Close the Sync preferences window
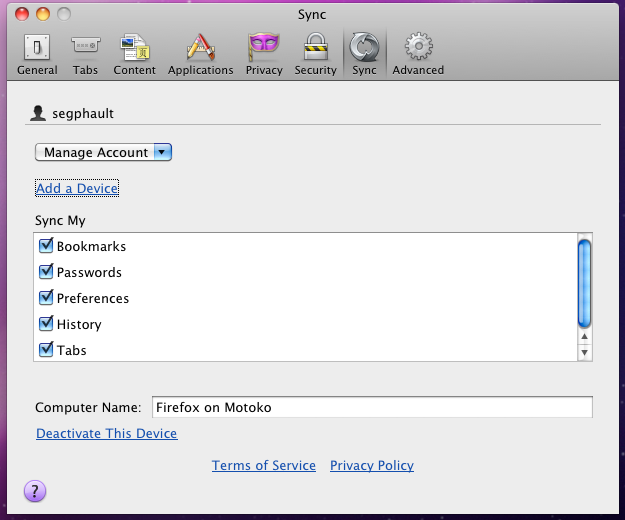The width and height of the screenshot is (625, 520). (22, 14)
